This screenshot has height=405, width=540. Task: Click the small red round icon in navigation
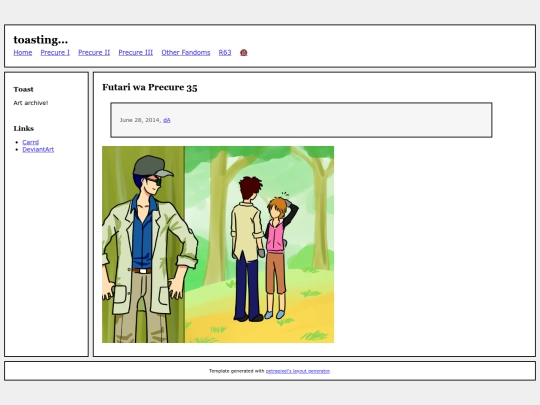click(x=243, y=52)
